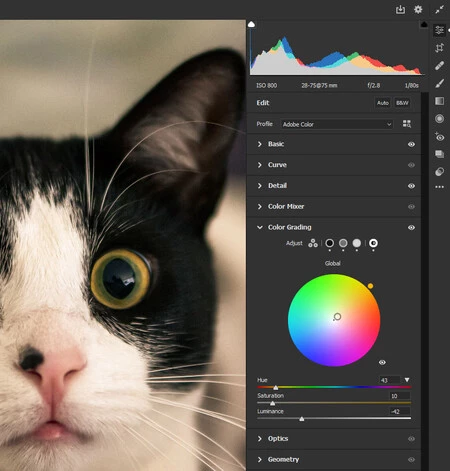Click the save image download icon
Viewport: 450px width, 471px height.
tap(400, 10)
